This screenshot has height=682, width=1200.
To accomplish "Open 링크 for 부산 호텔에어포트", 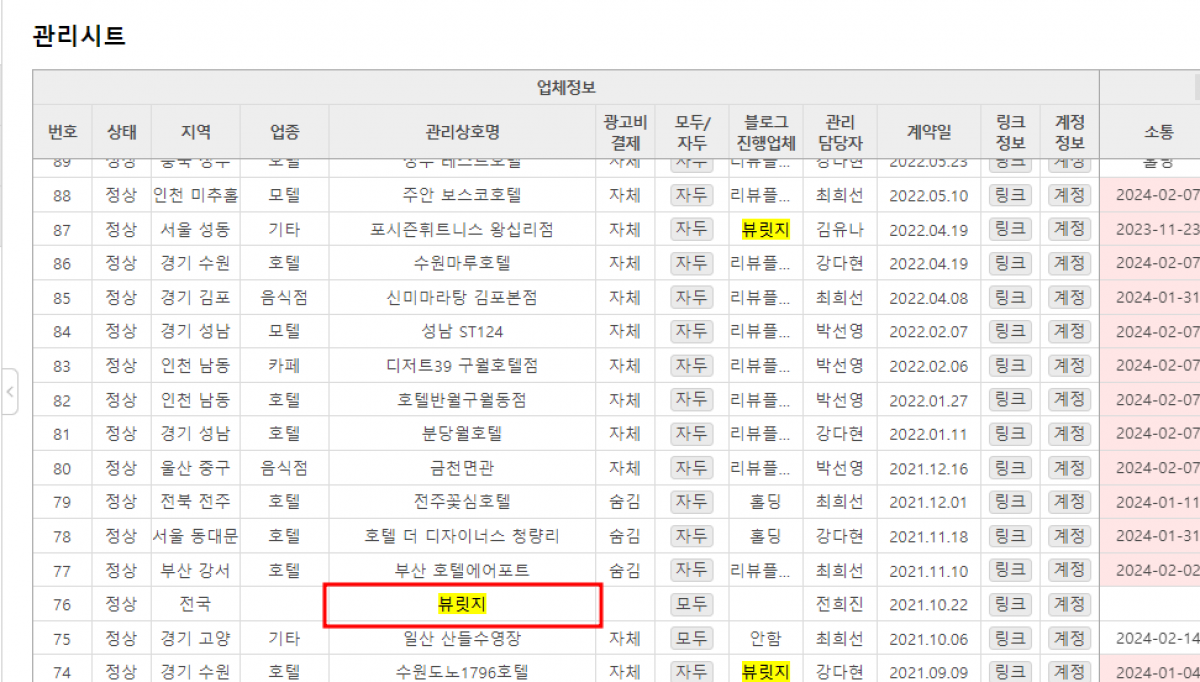I will tap(1010, 570).
